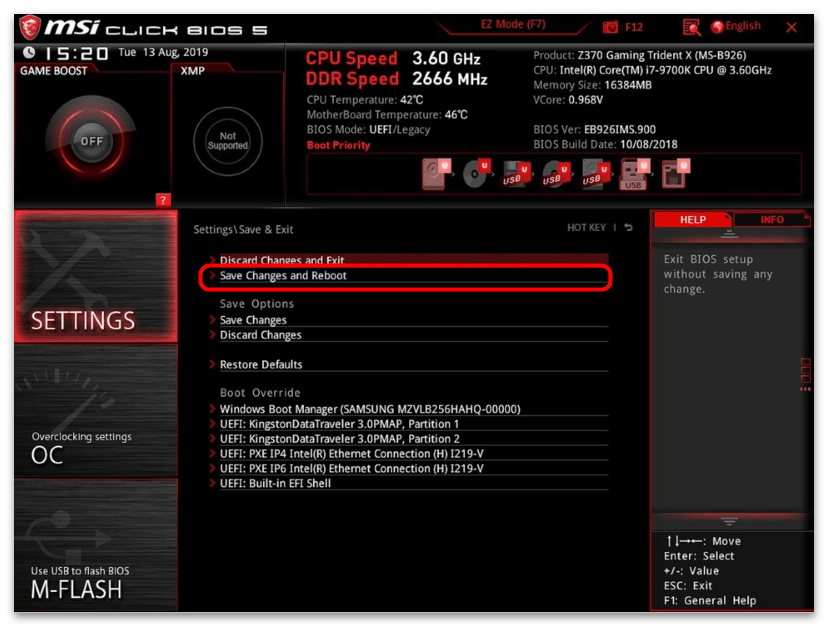The height and width of the screenshot is (627, 828).
Task: Click the BIOS Build Date 10/08/2018 text
Action: (x=605, y=144)
